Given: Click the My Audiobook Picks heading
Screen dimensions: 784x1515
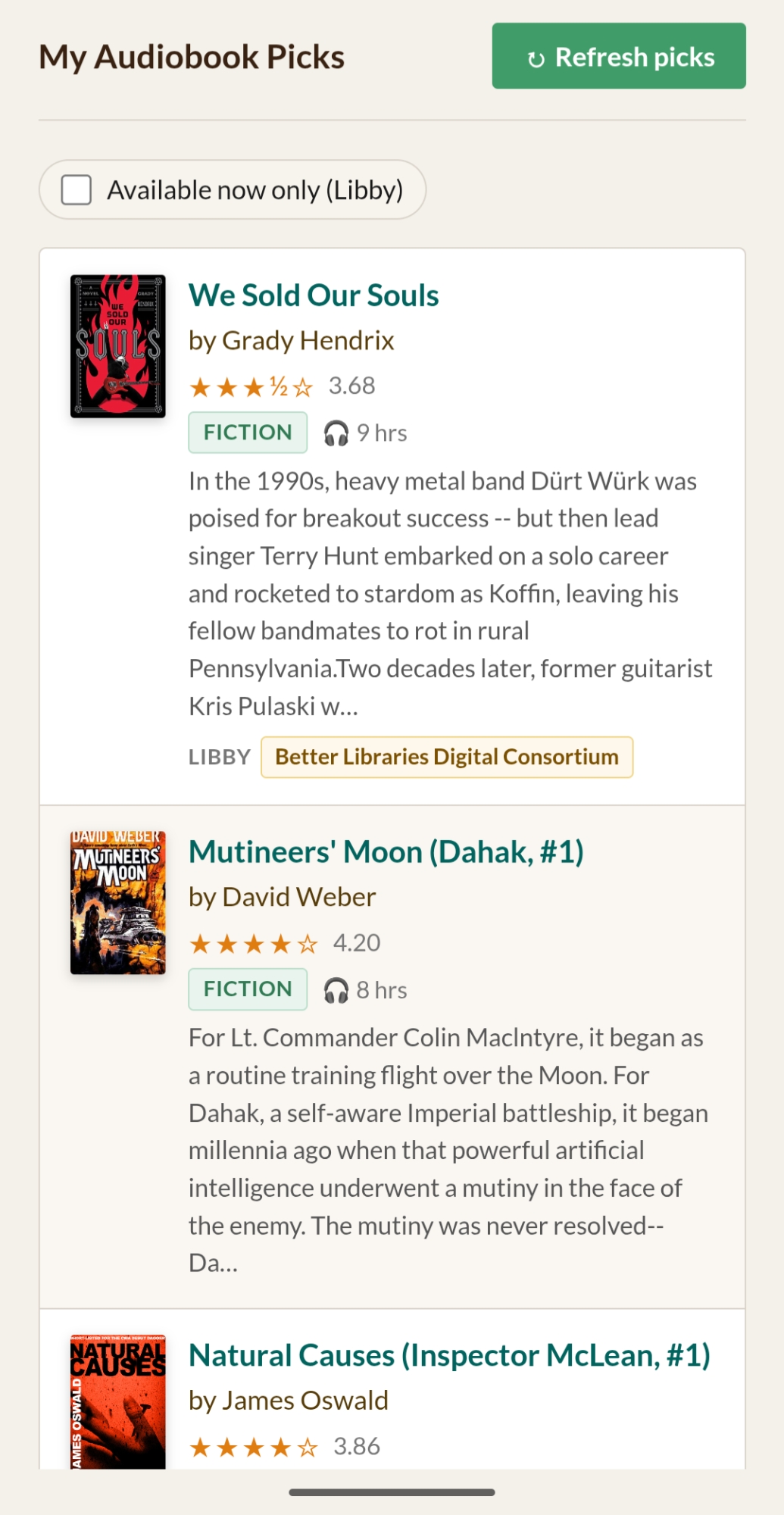Looking at the screenshot, I should coord(192,57).
